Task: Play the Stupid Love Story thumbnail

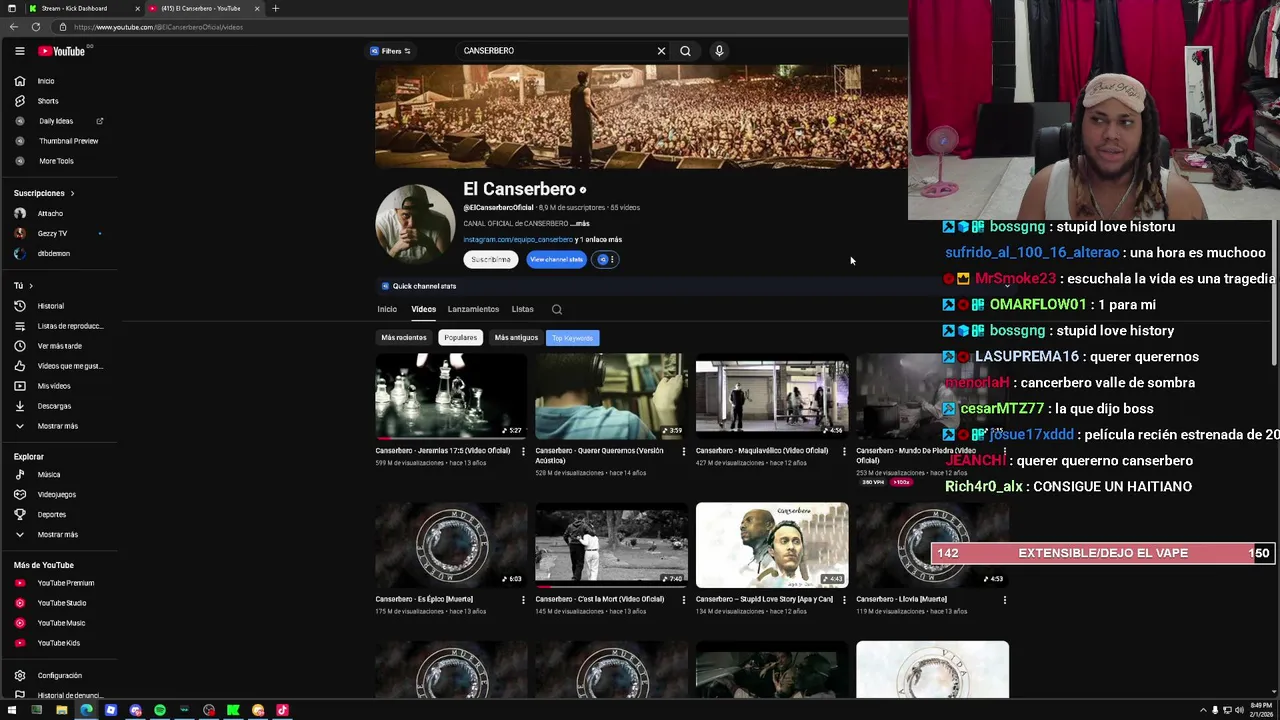Action: tap(772, 545)
